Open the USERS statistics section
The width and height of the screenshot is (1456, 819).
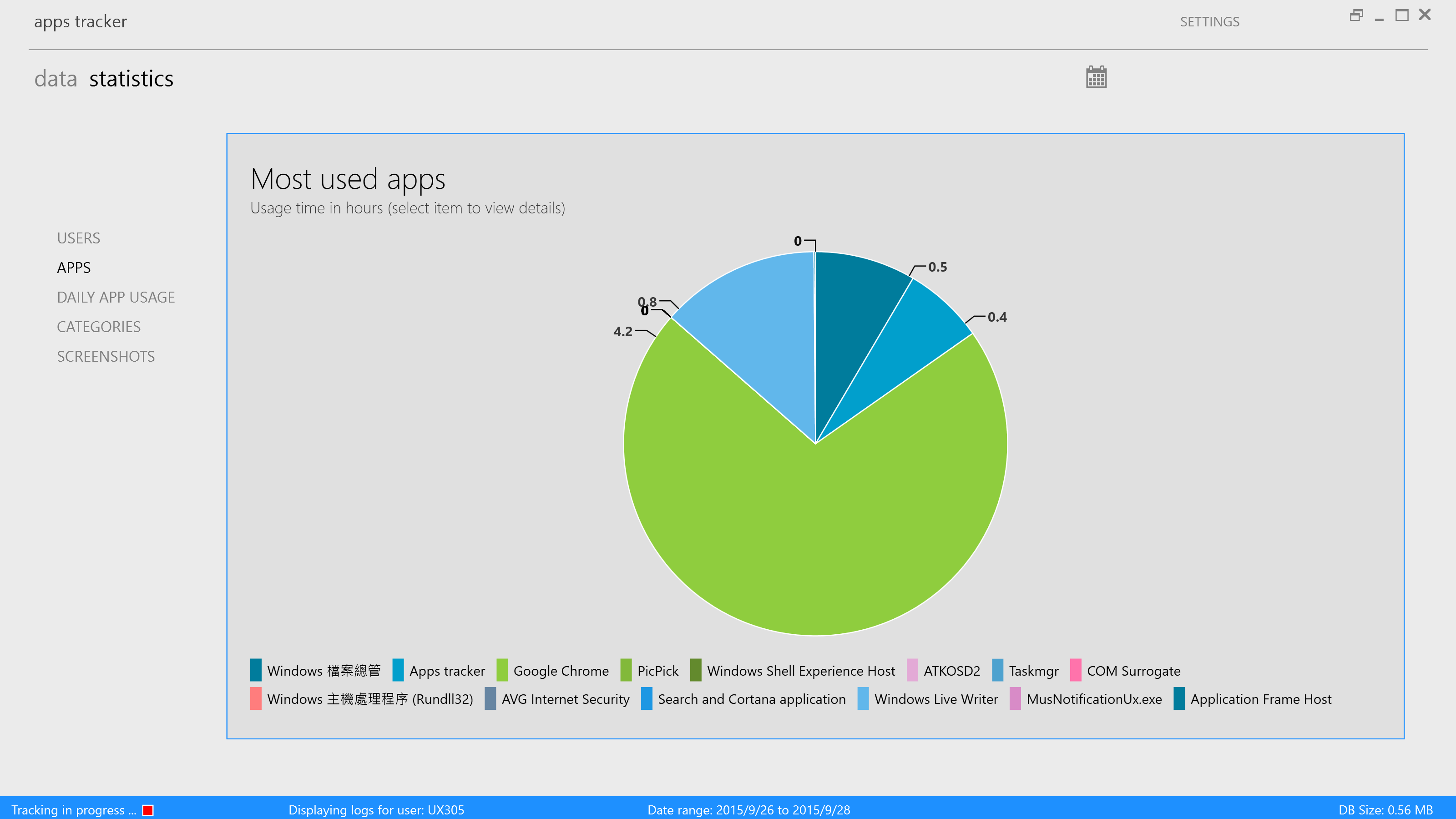point(79,238)
